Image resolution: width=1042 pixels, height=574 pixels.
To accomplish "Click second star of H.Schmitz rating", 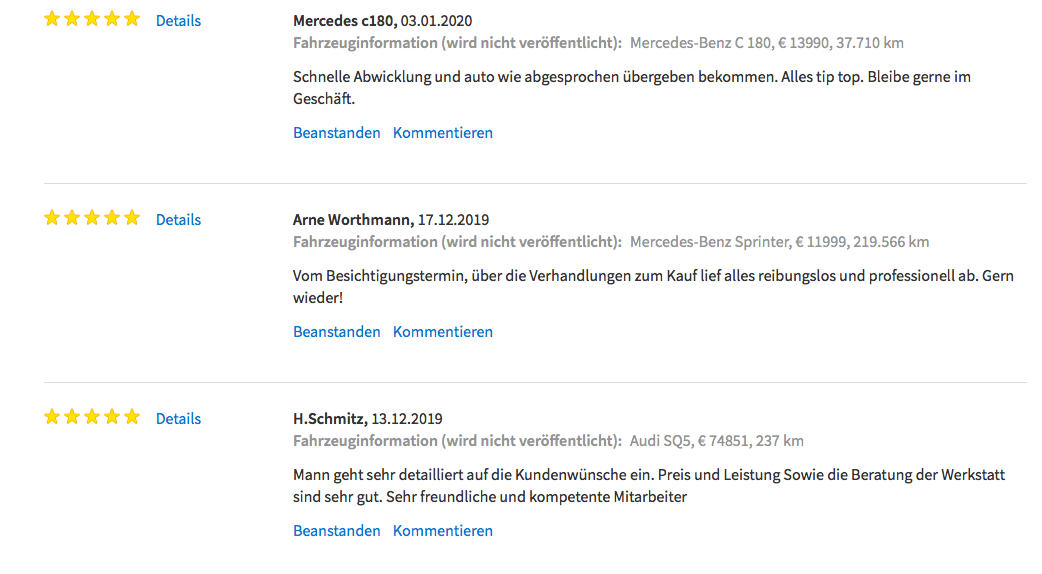I will [x=72, y=417].
